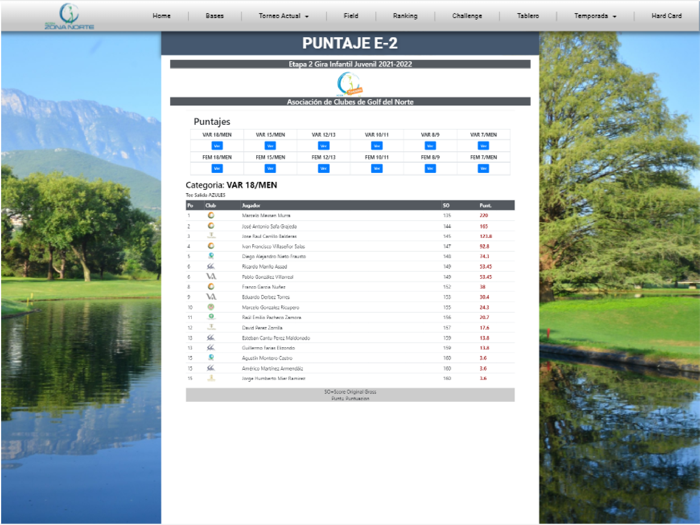Click club logo in the 145-score row
The height and width of the screenshot is (525, 700).
(x=211, y=236)
